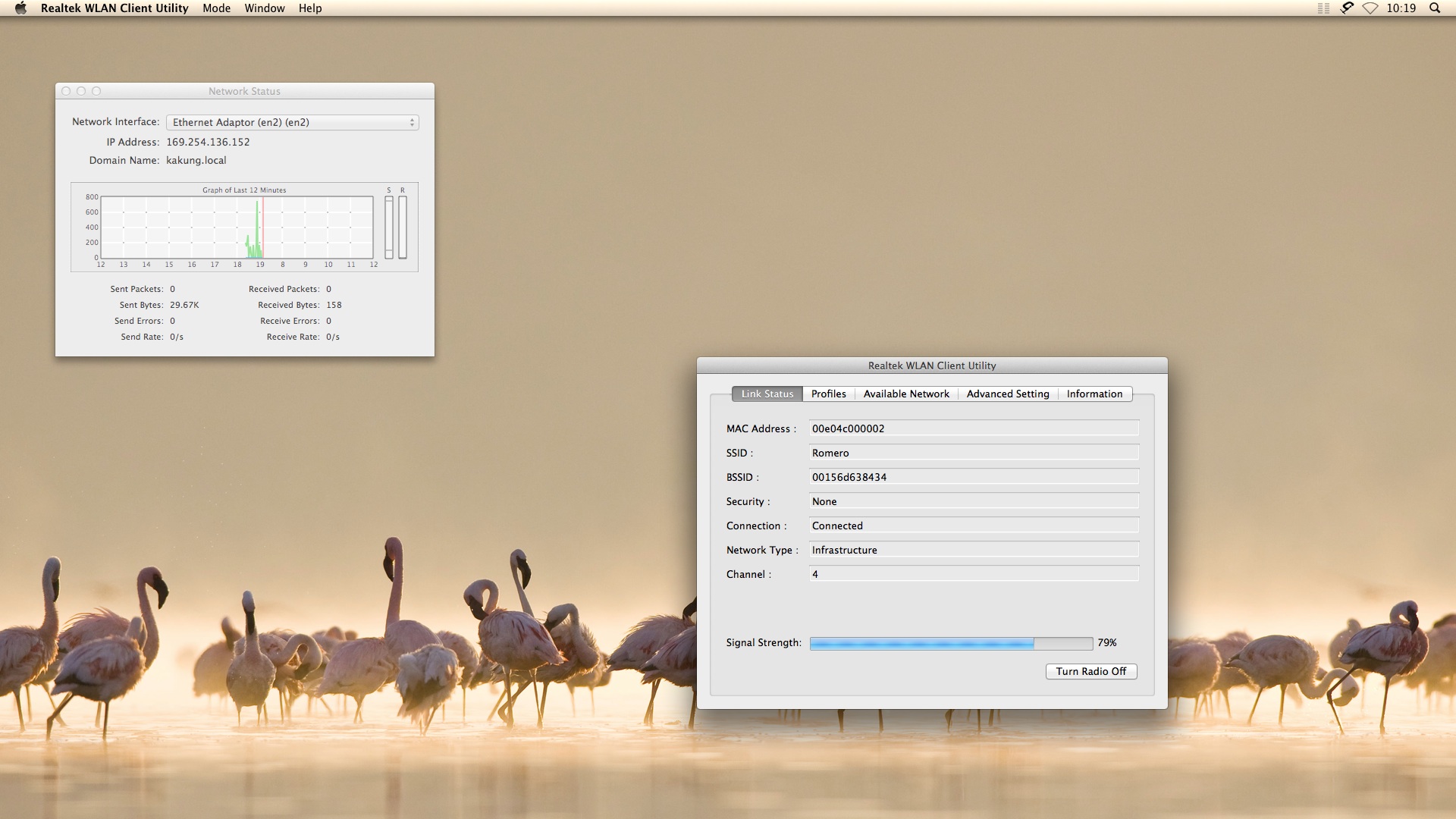This screenshot has width=1456, height=819.
Task: Switch to the Profiles tab
Action: point(828,394)
